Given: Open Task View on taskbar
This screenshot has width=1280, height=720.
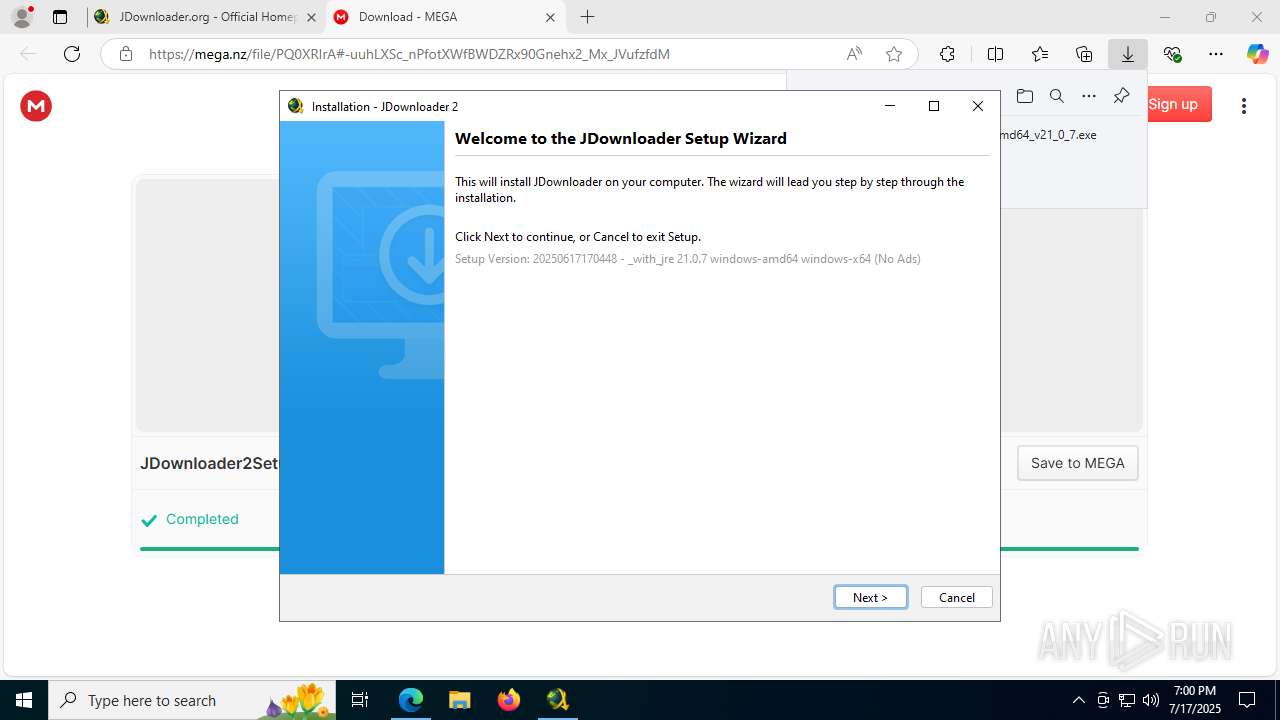Looking at the screenshot, I should coord(361,700).
